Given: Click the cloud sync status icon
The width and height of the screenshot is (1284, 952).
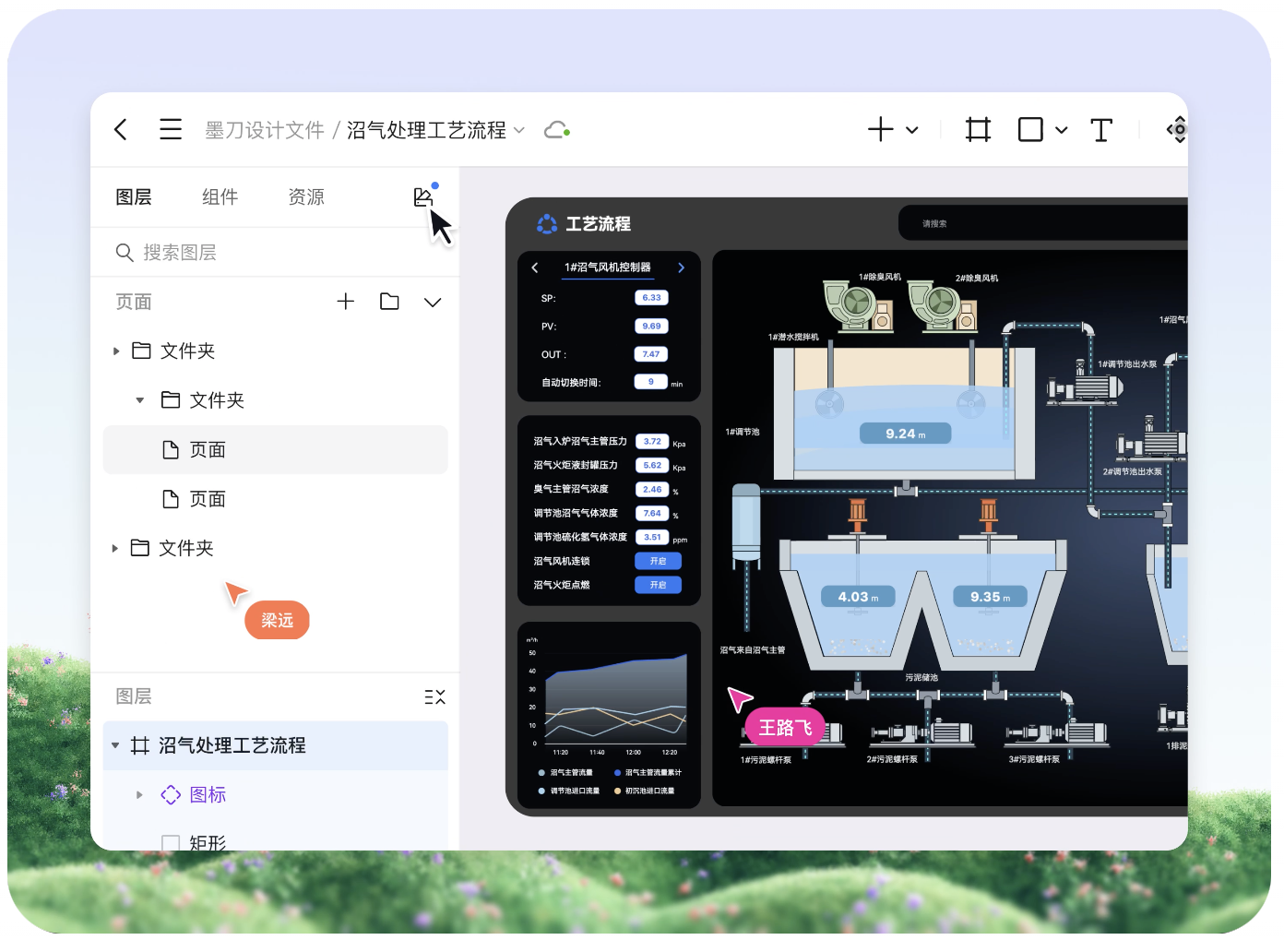Looking at the screenshot, I should tap(556, 130).
